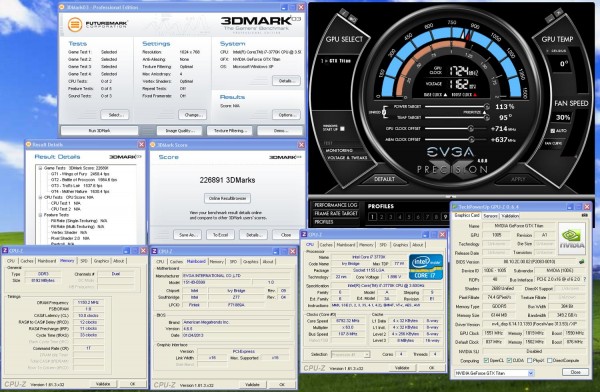Open the SPD tab in memory CPU-Z
The image size is (600, 392).
tap(83, 261)
